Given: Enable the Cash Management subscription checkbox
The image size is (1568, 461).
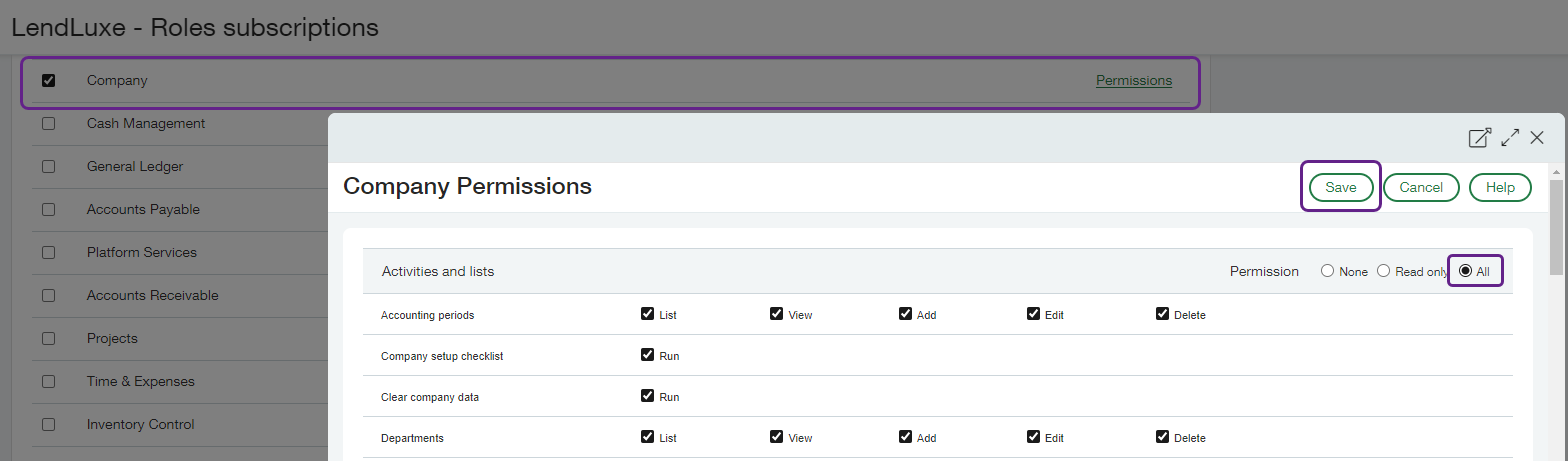Looking at the screenshot, I should [x=48, y=124].
